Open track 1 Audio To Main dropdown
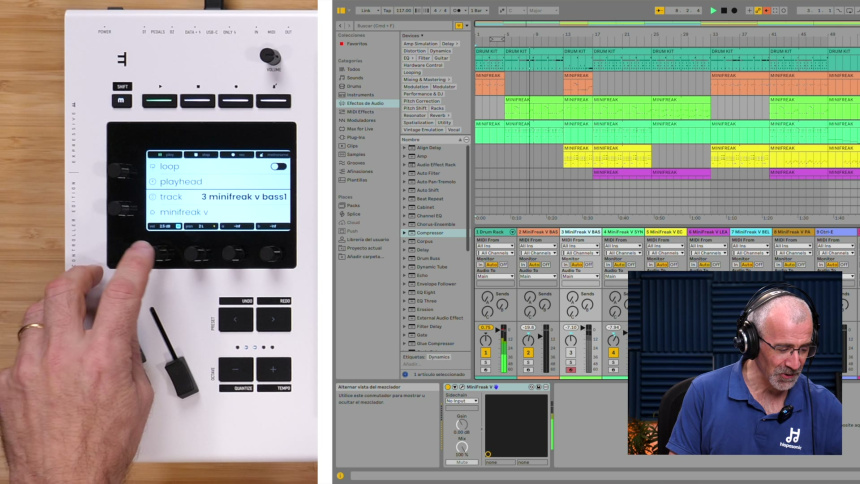Image resolution: width=860 pixels, height=484 pixels. tap(495, 277)
